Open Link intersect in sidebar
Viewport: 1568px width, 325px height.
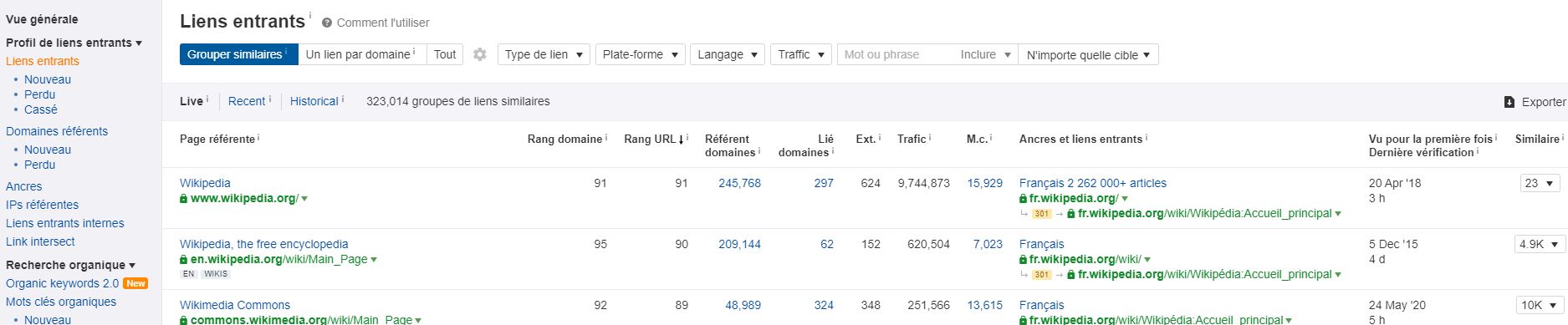[40, 241]
